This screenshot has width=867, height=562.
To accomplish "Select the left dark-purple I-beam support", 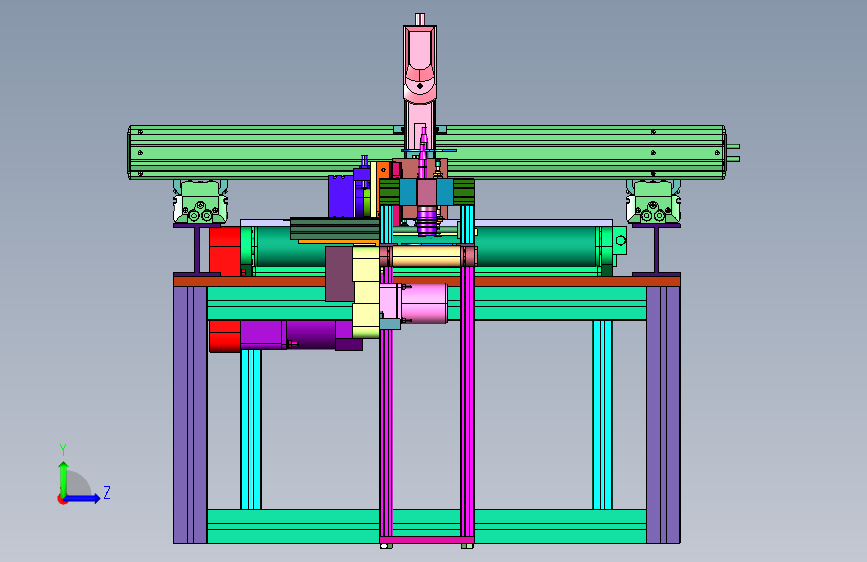I will tap(197, 249).
